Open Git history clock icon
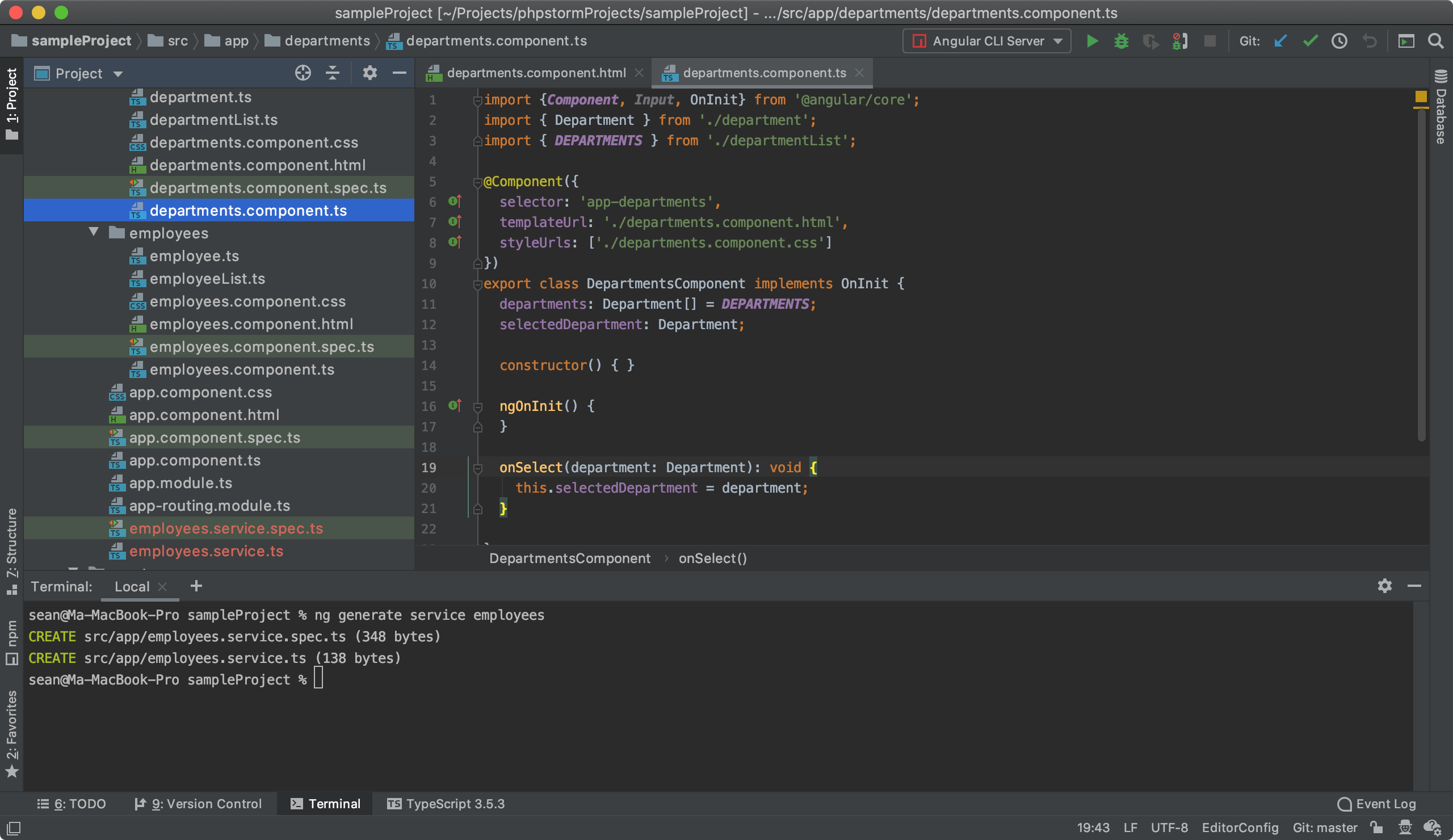This screenshot has width=1453, height=840. click(x=1339, y=41)
